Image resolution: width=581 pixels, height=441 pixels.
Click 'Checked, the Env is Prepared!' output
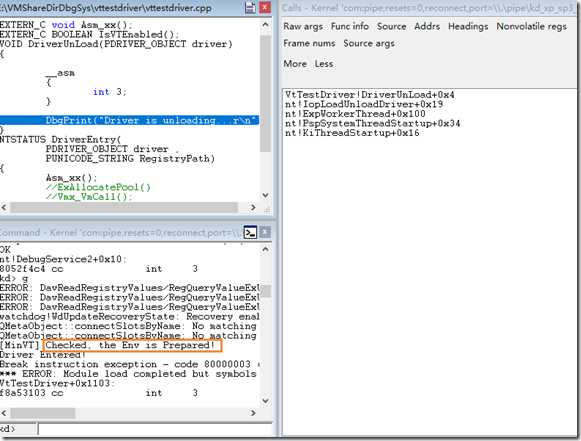[x=130, y=345]
